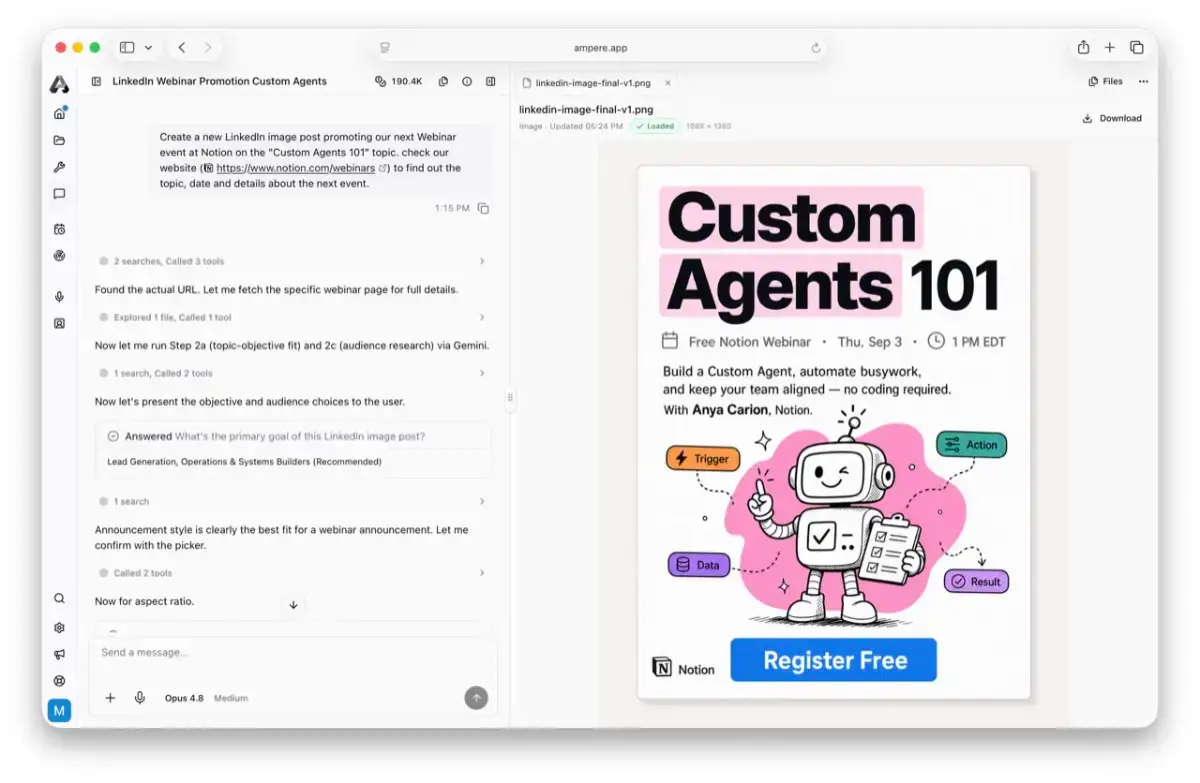Reload the page with the refresh icon
The width and height of the screenshot is (1200, 783).
pyautogui.click(x=816, y=48)
